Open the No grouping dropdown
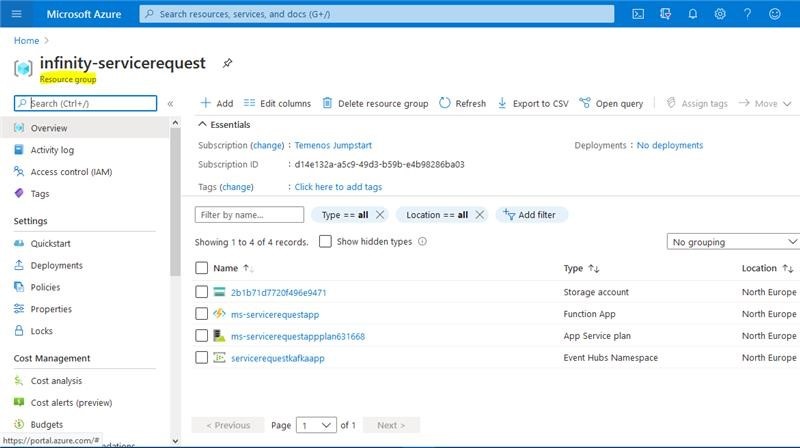The image size is (800, 448). [733, 242]
